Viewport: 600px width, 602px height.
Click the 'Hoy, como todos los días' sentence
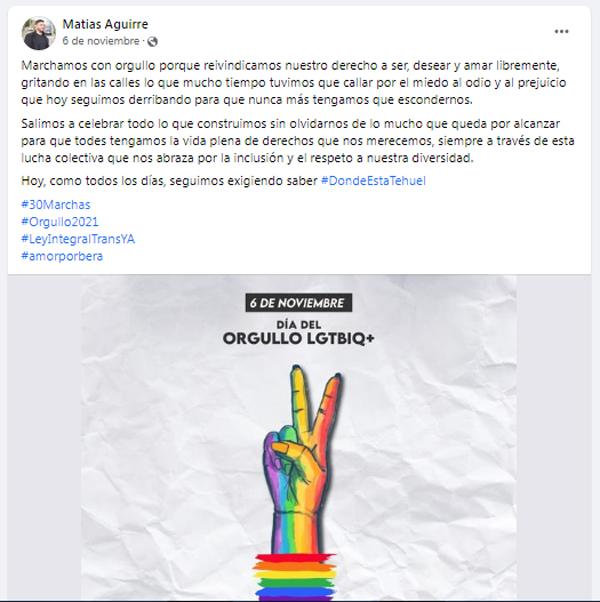[x=169, y=181]
